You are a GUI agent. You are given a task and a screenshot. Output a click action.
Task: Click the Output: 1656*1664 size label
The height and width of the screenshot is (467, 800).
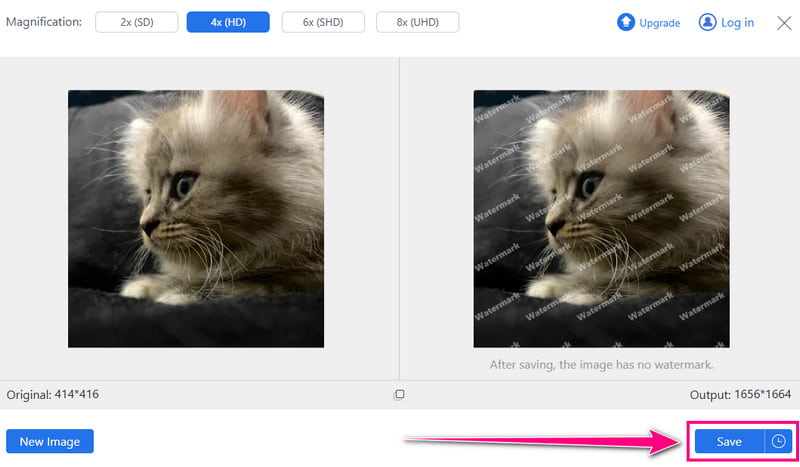[740, 395]
